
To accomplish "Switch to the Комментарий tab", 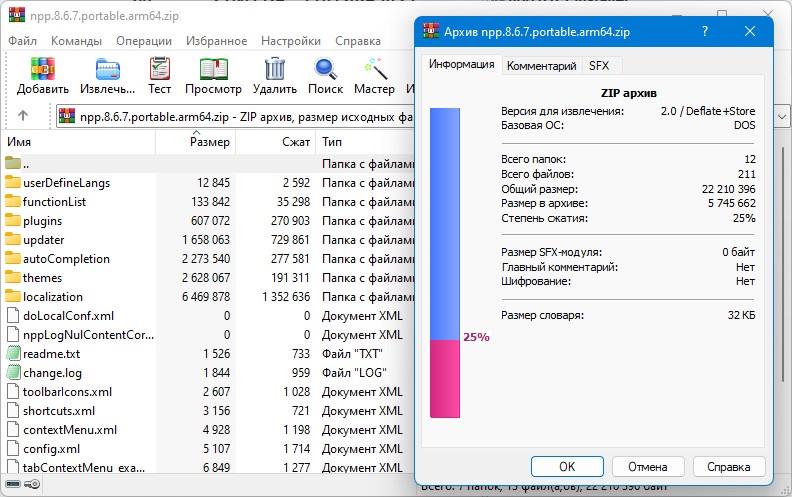I will point(541,66).
